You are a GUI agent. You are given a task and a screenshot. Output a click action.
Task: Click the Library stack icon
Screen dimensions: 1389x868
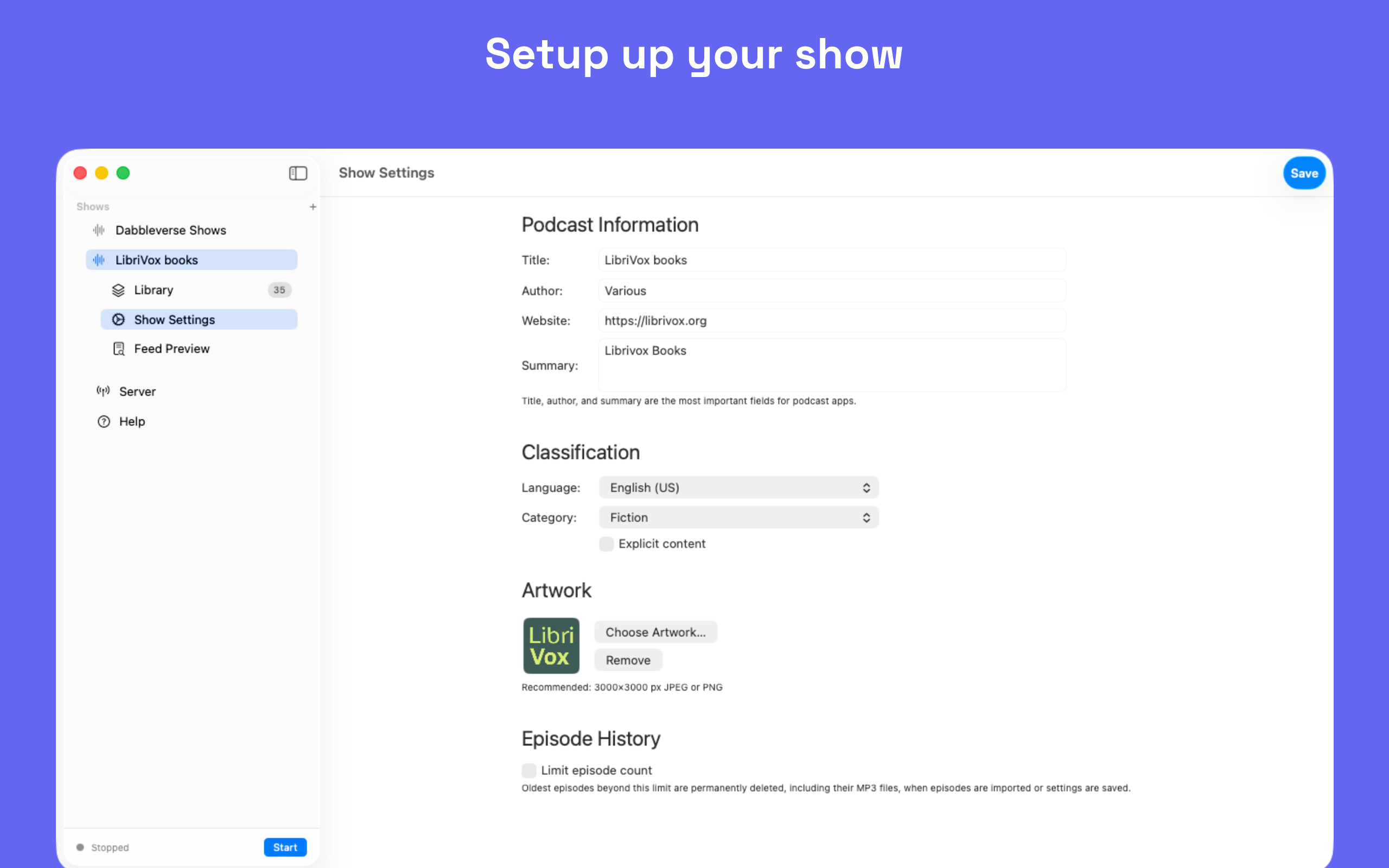click(118, 290)
